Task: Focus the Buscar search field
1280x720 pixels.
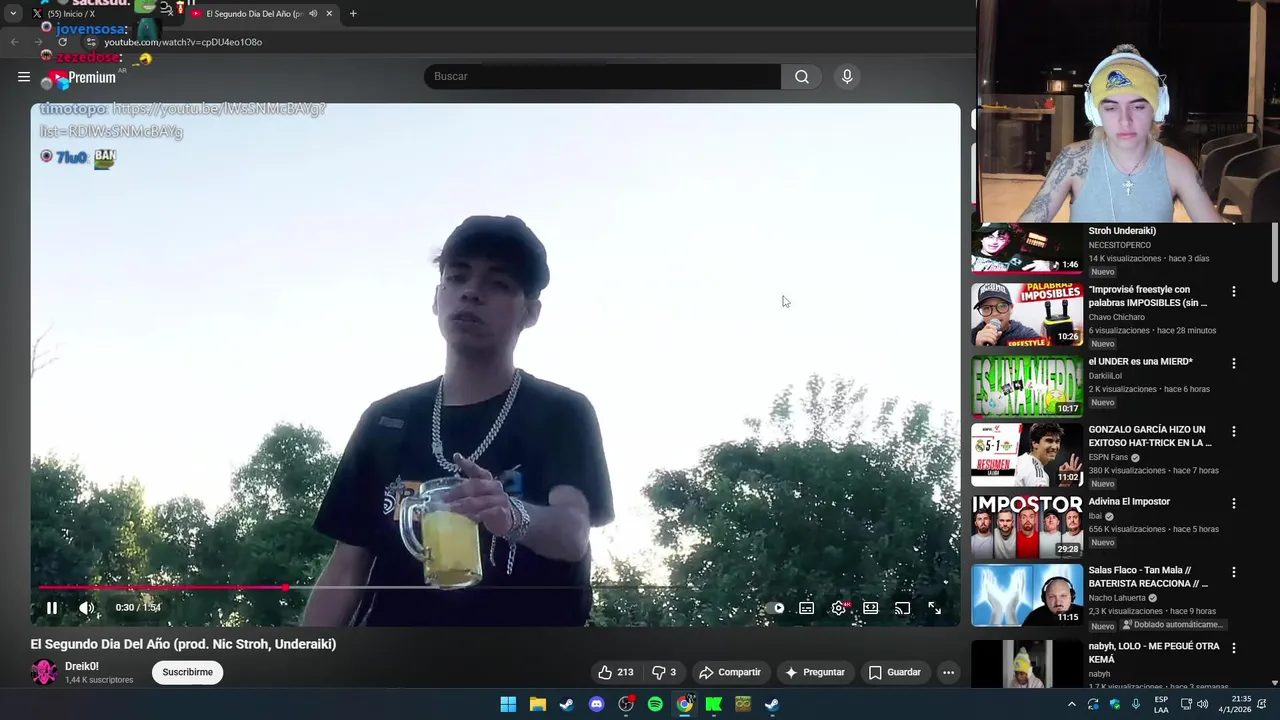Action: (x=603, y=76)
